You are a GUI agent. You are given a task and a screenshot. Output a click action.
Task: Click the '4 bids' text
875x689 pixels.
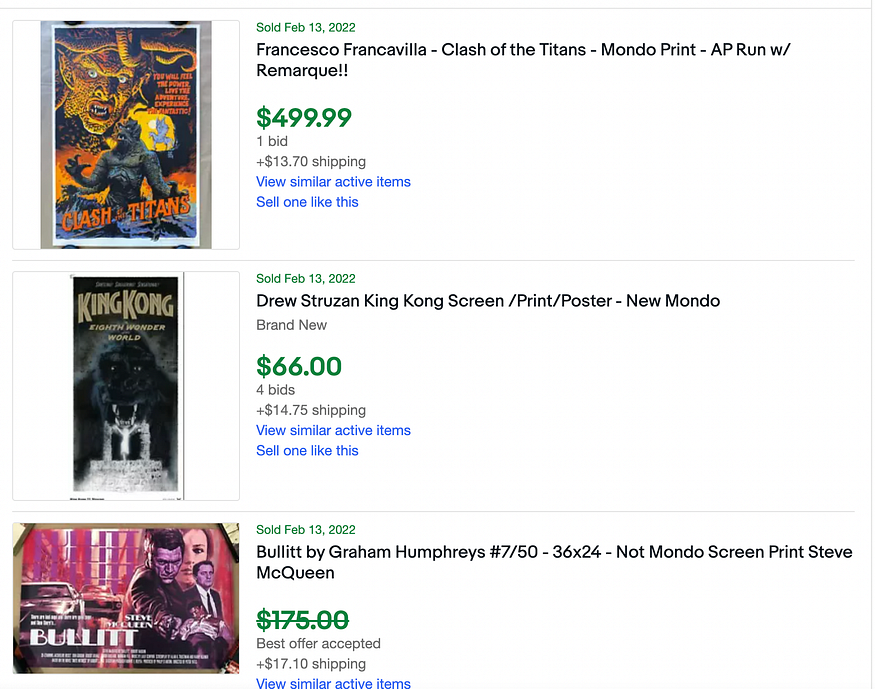click(x=276, y=390)
